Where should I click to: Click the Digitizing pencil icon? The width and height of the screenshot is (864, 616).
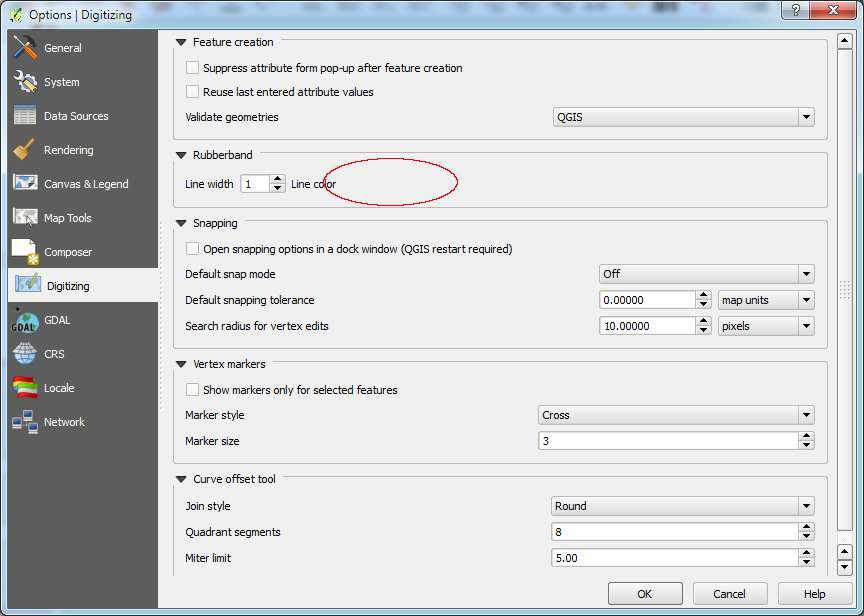(x=28, y=283)
